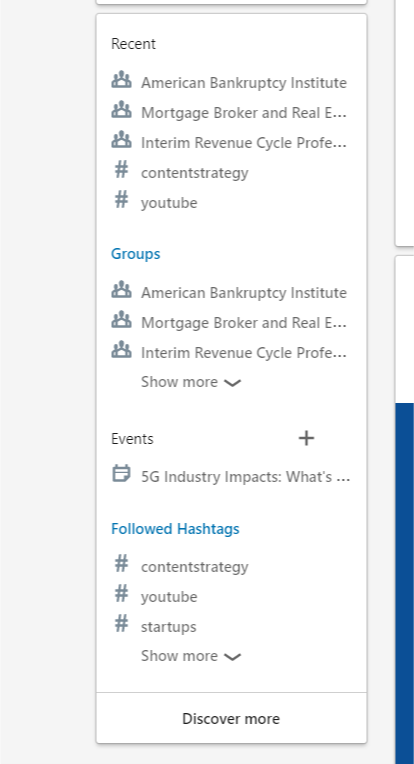
Task: Open contentstrategy hashtag in Recent list
Action: 195,173
